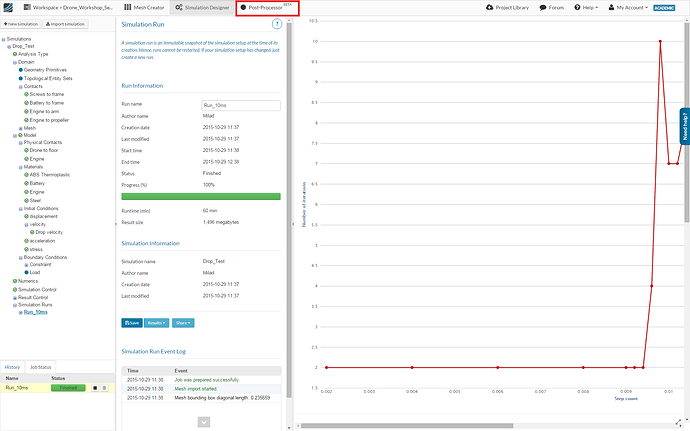The width and height of the screenshot is (690, 431).
Task: Collapse the Domain tree node
Action: [x=15, y=63]
